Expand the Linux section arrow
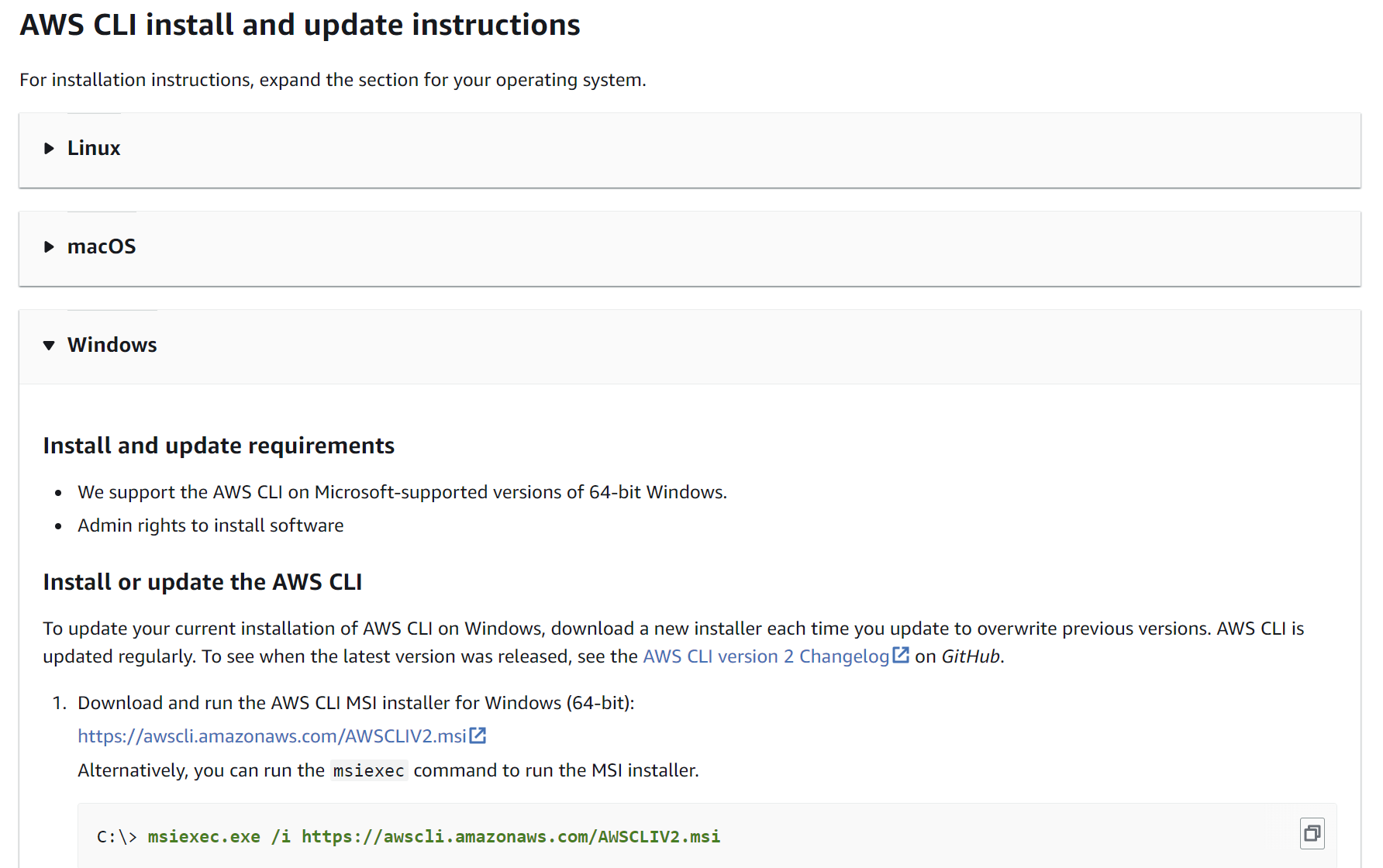This screenshot has height=868, width=1383. pyautogui.click(x=49, y=148)
